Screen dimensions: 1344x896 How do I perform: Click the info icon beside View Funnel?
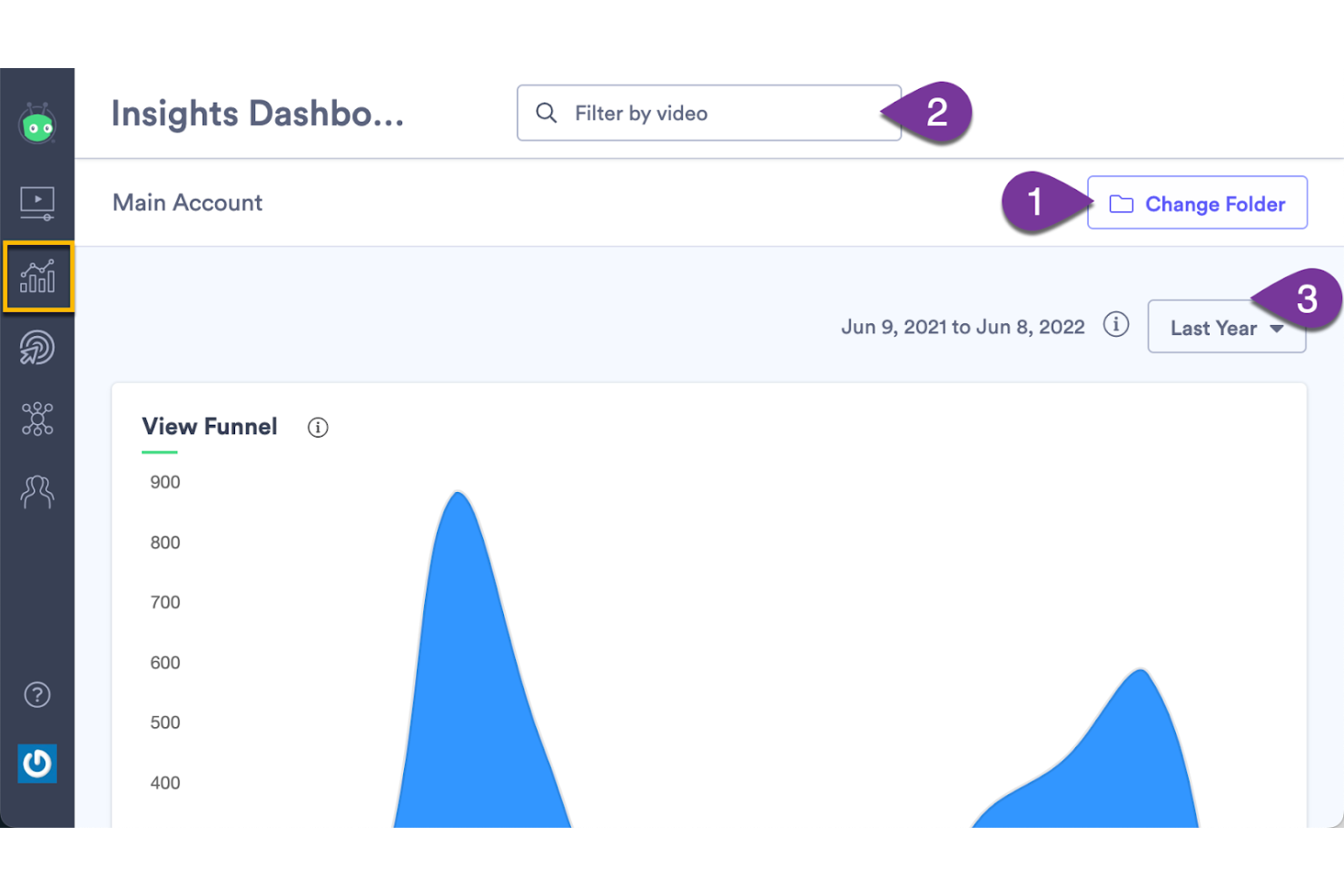click(317, 428)
